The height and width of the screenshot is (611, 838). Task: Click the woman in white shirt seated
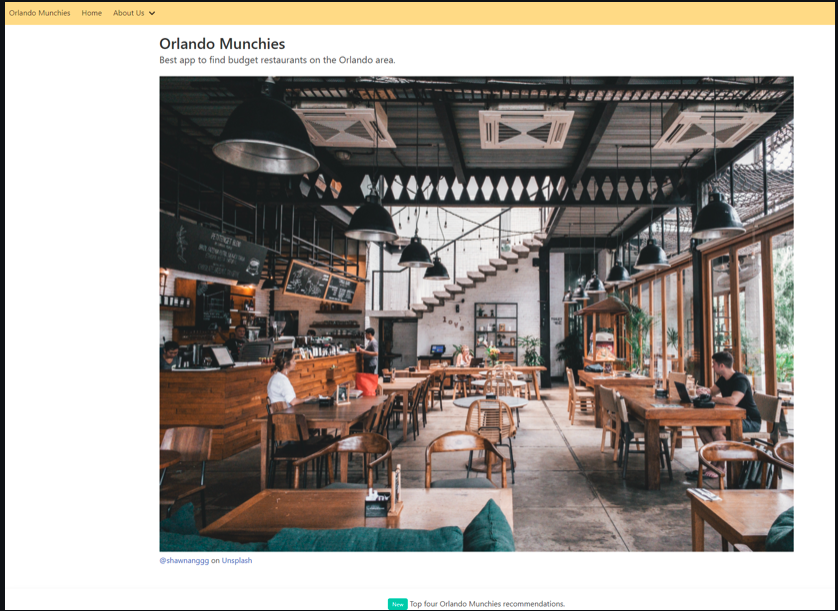tap(281, 383)
